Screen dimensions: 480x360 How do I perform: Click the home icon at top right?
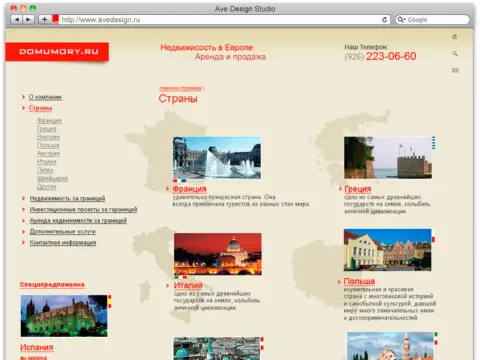tap(454, 37)
